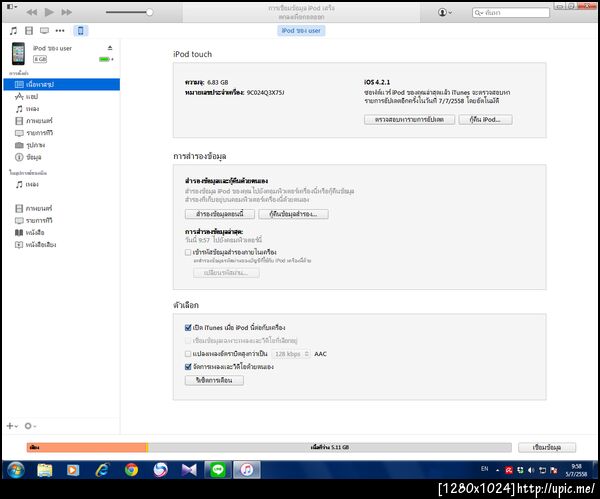This screenshot has width=600, height=499.
Task: Click the Restore Backup button
Action: click(x=293, y=214)
